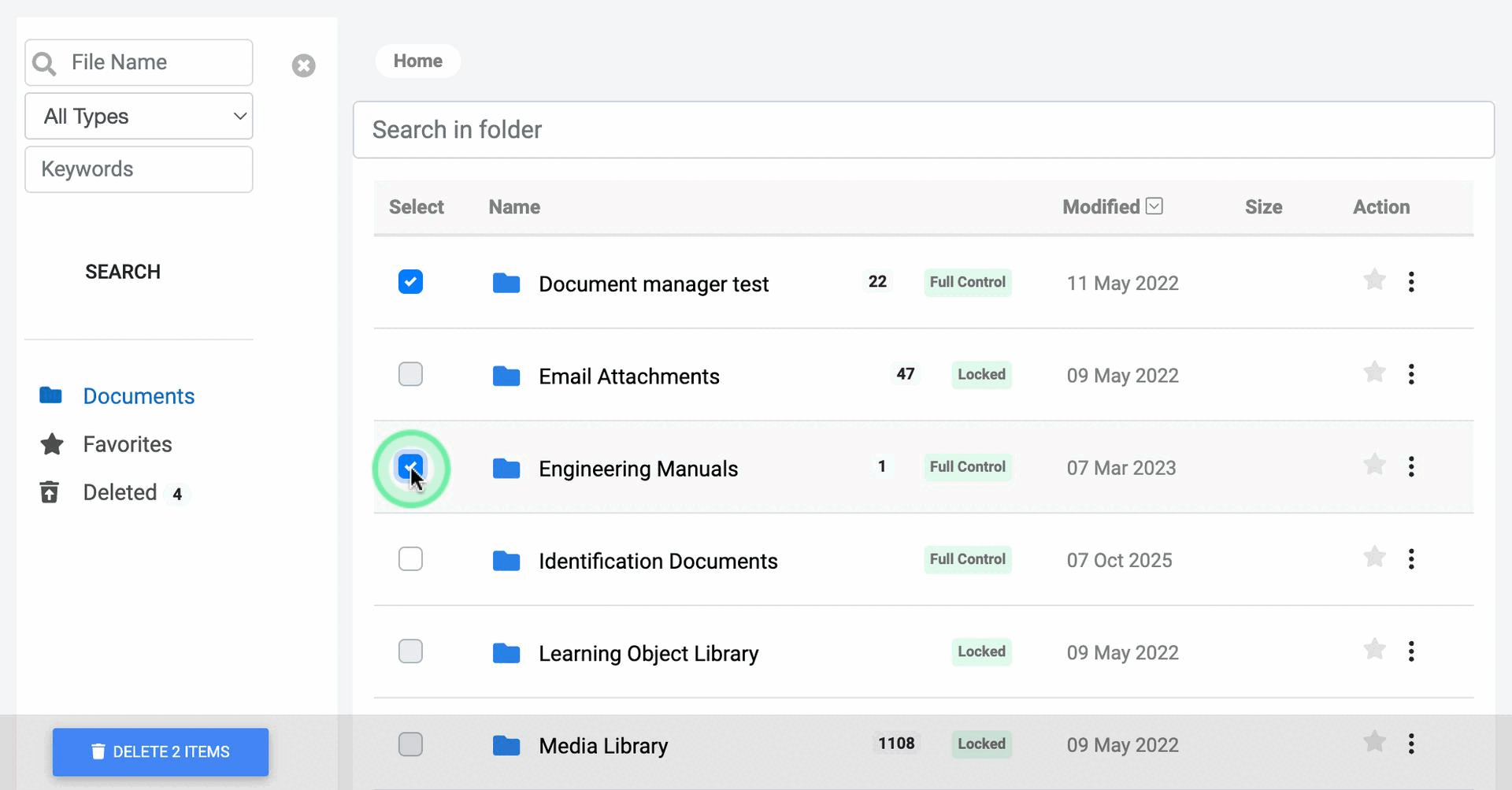Viewport: 1512px width, 790px height.
Task: Favorite the Document manager test folder
Action: pos(1374,280)
